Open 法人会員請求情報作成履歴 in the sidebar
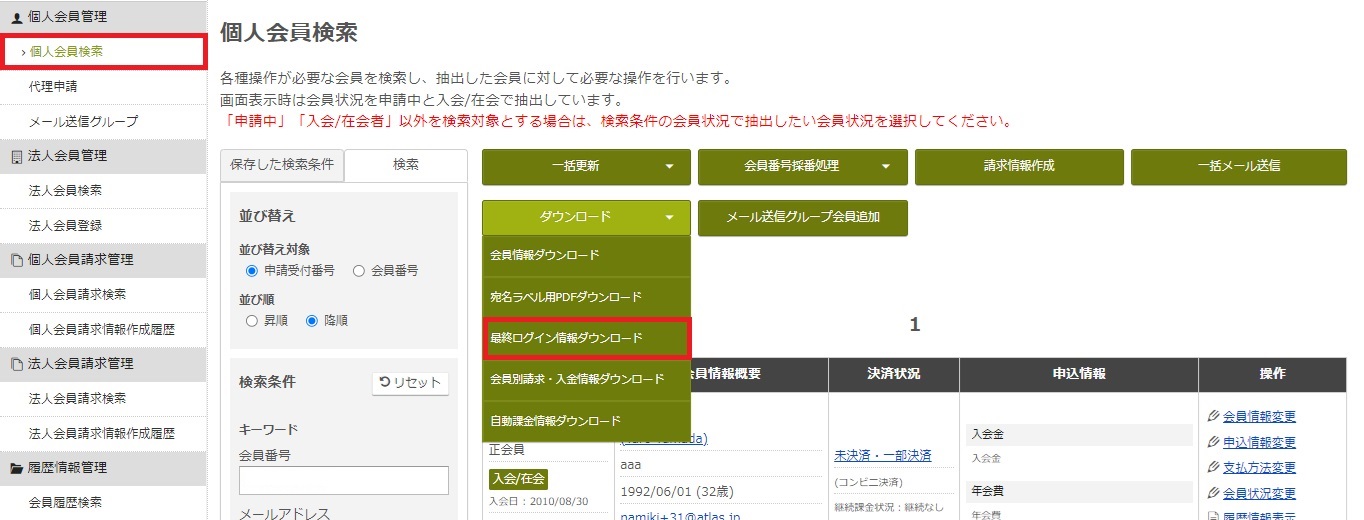Image resolution: width=1364 pixels, height=520 pixels. [103, 433]
